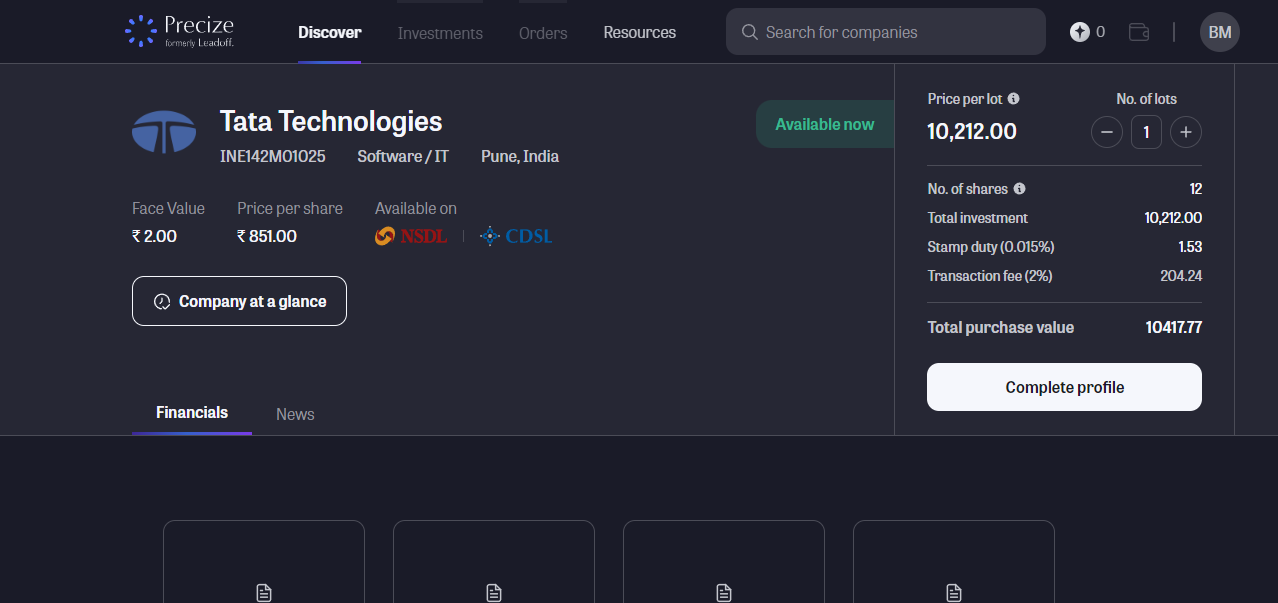1278x603 pixels.
Task: Click the Price per lot info icon
Action: (1013, 99)
